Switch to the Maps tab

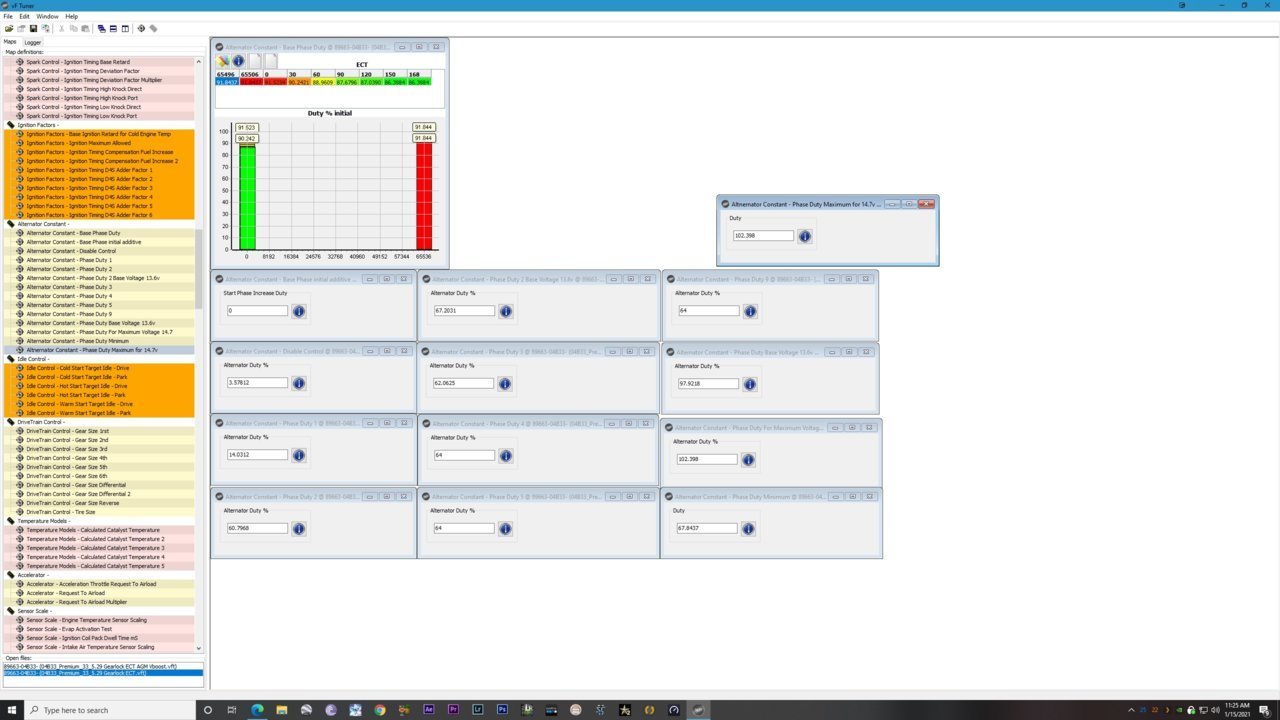(10, 42)
